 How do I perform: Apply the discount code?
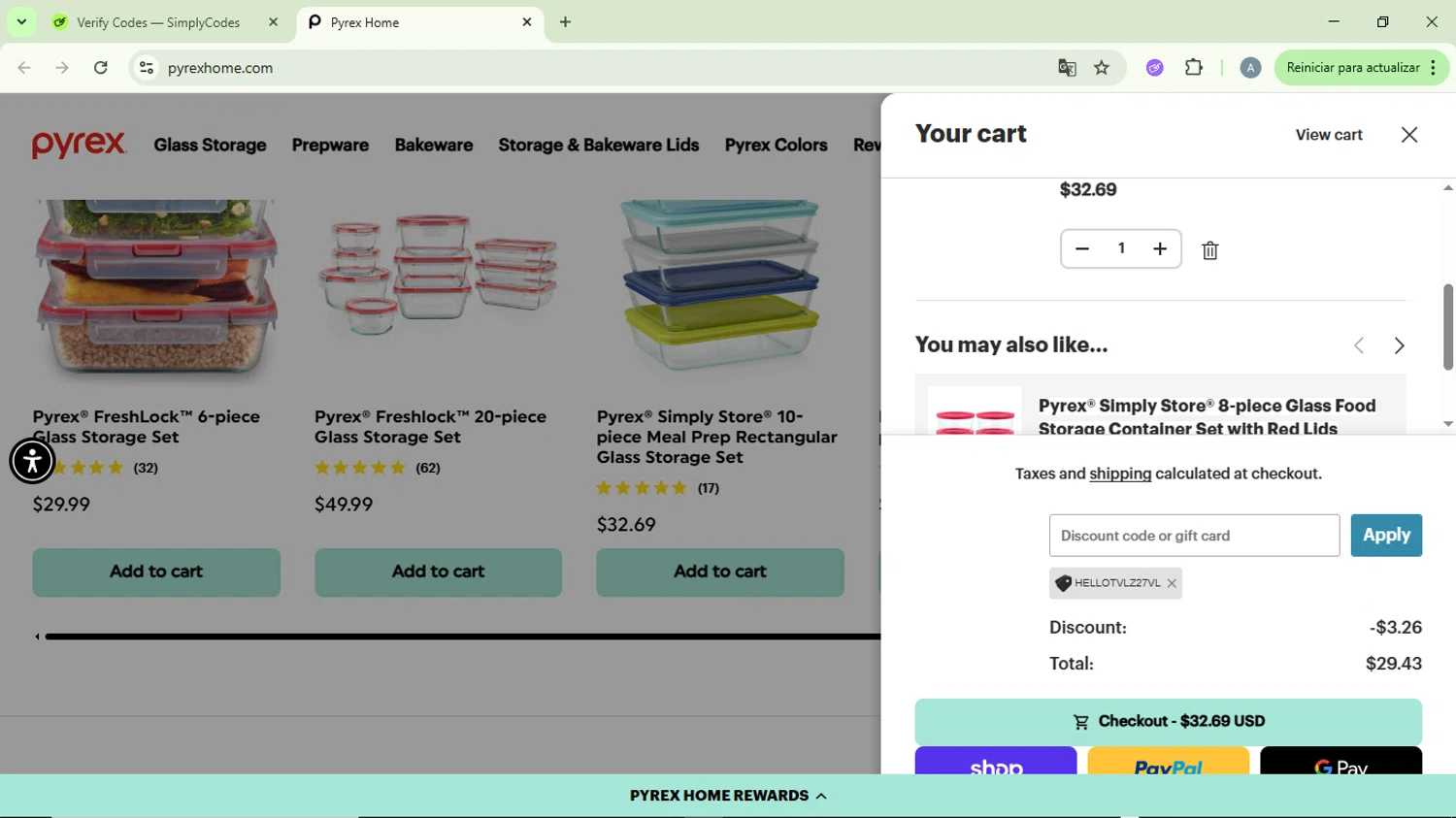[x=1386, y=536]
